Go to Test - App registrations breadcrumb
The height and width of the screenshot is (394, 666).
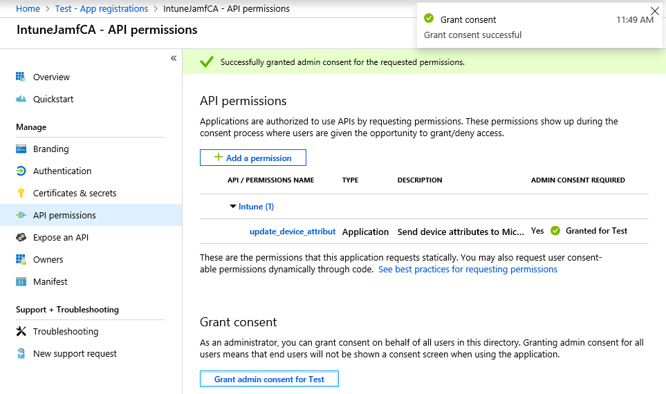[x=102, y=8]
